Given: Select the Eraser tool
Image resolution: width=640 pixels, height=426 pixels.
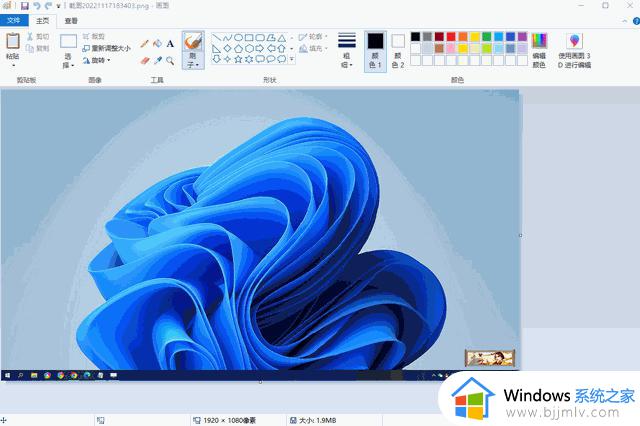Looking at the screenshot, I should click(144, 61).
